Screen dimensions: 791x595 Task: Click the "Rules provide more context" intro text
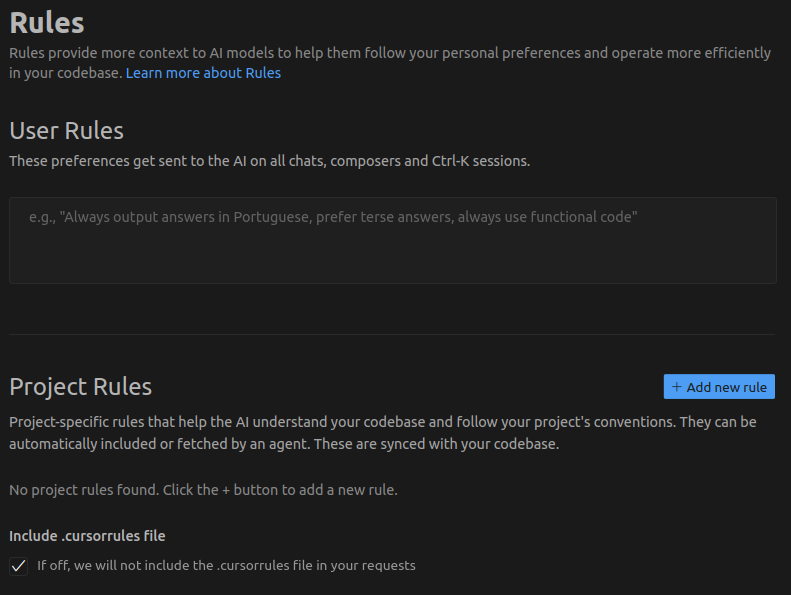tap(389, 63)
